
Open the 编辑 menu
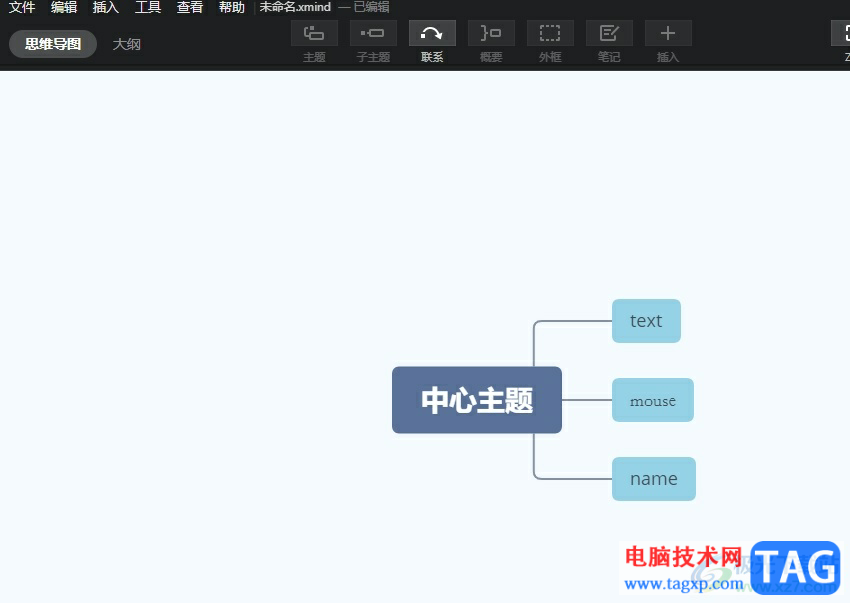tap(64, 7)
